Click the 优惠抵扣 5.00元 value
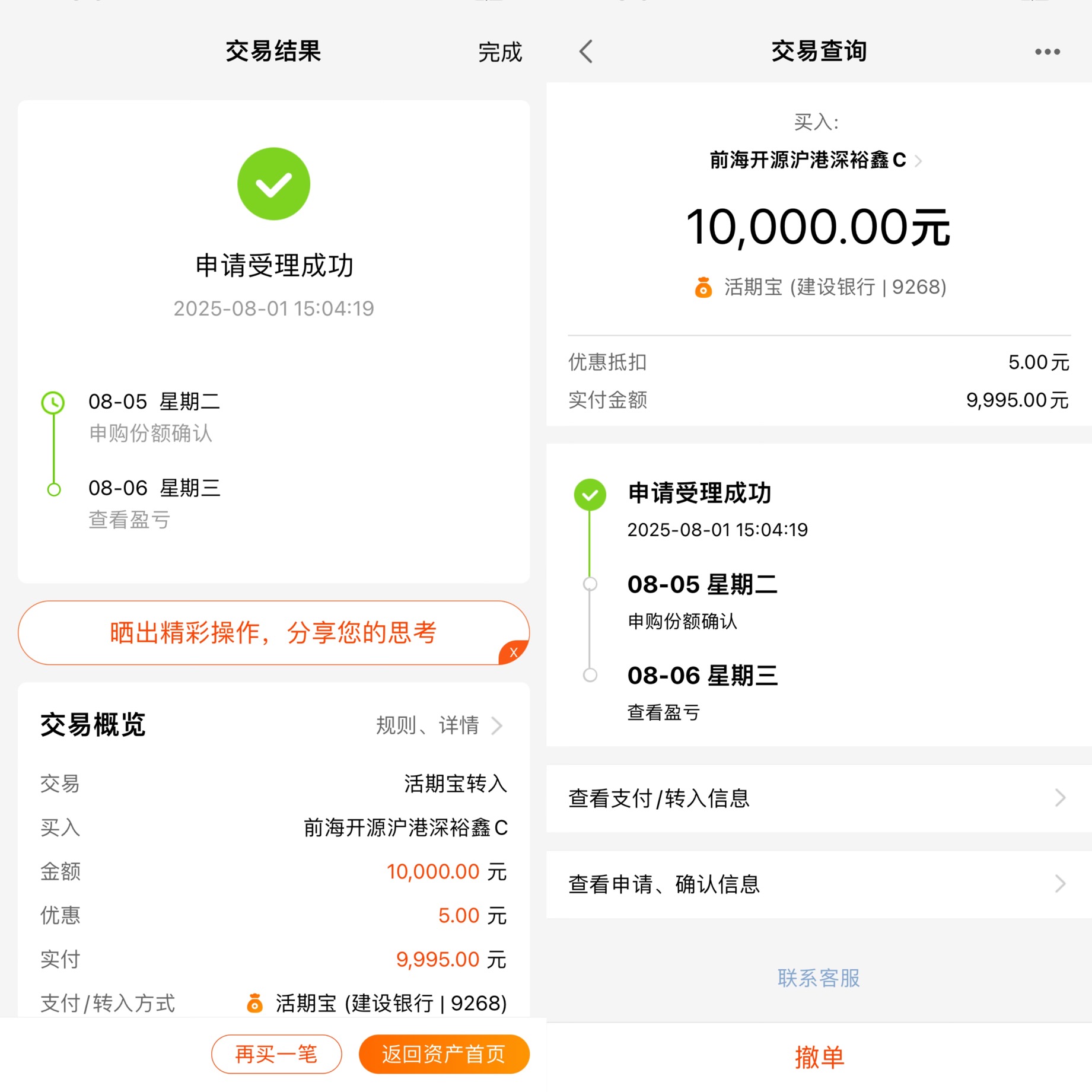Viewport: 1092px width, 1092px height. [x=1039, y=362]
